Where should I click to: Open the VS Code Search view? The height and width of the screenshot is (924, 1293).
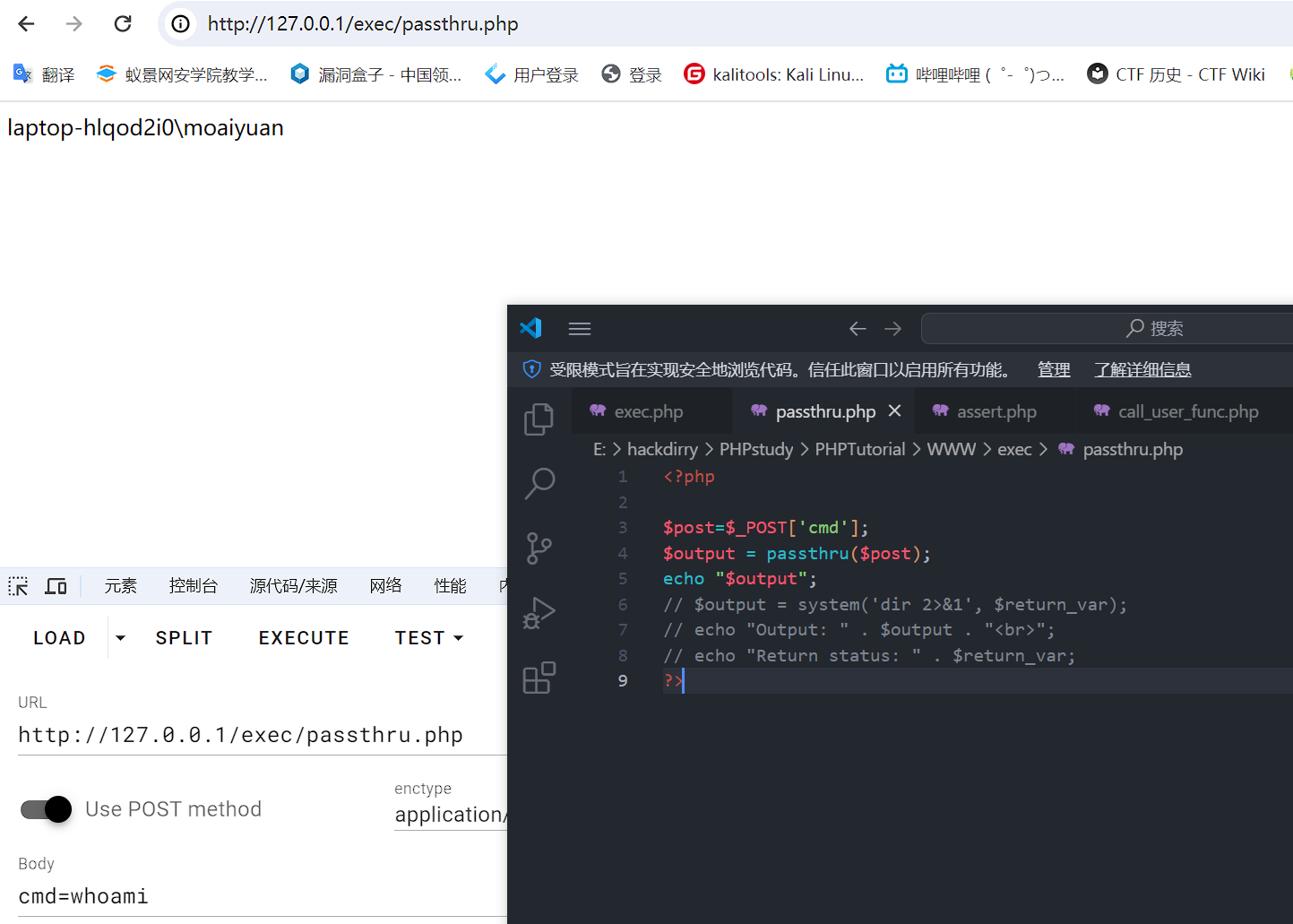point(539,484)
